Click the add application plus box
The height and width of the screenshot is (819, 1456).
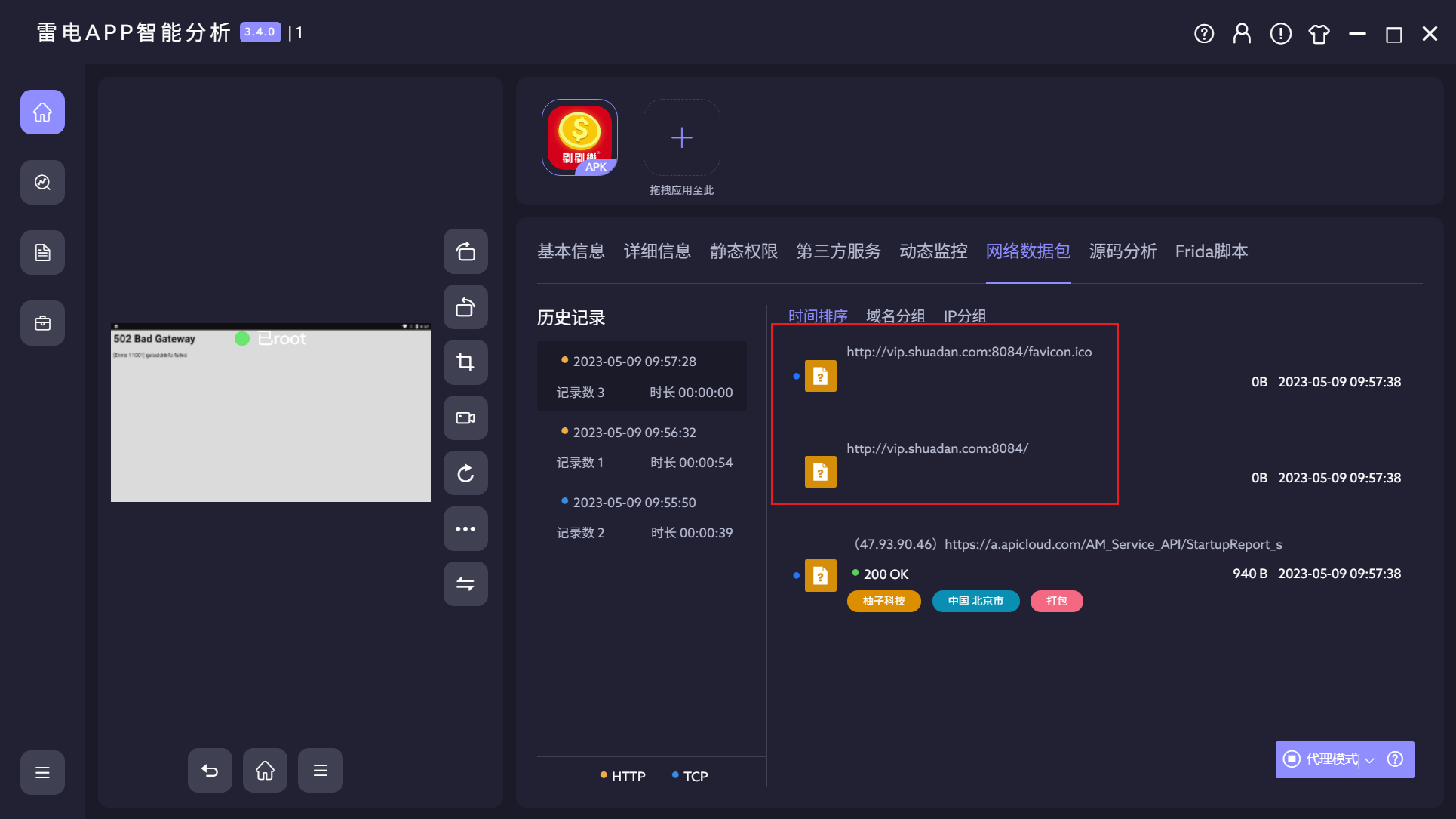point(681,137)
